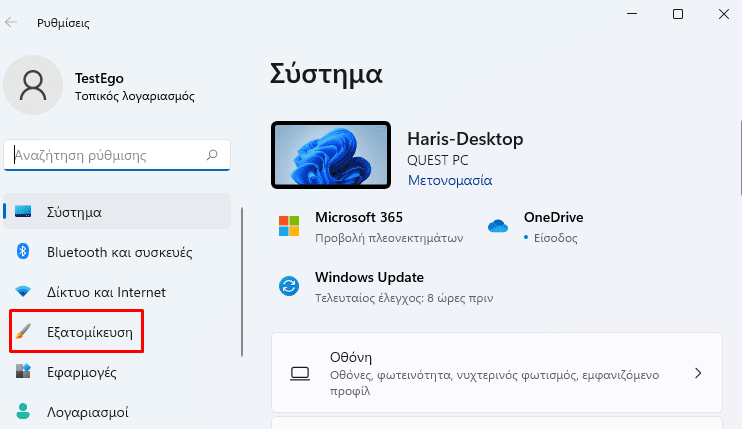Open the Σύστημα sidebar section
This screenshot has width=742, height=429.
pyautogui.click(x=117, y=211)
